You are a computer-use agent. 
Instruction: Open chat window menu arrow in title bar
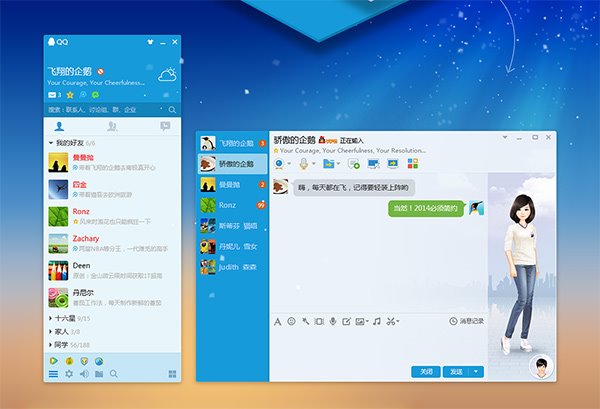point(505,137)
